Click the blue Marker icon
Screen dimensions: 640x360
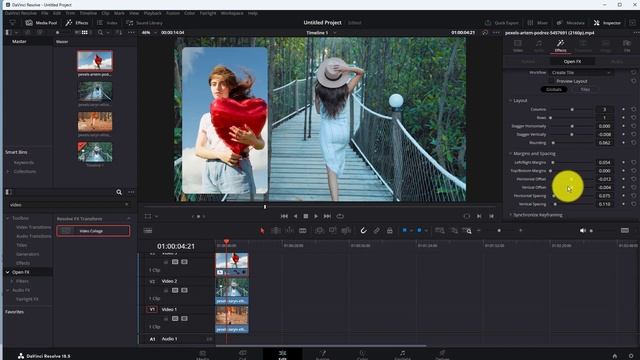point(419,231)
